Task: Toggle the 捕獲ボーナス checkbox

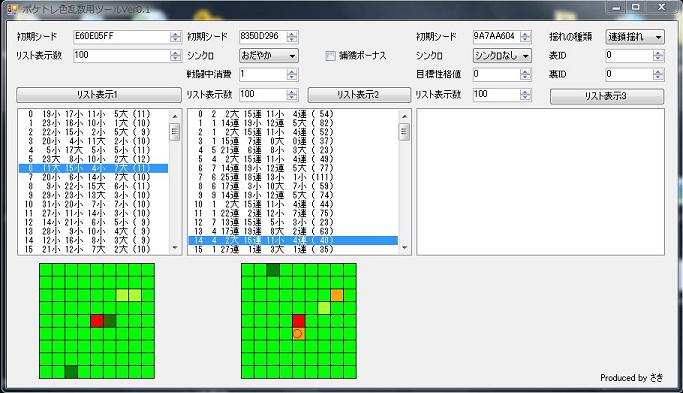Action: pos(331,56)
